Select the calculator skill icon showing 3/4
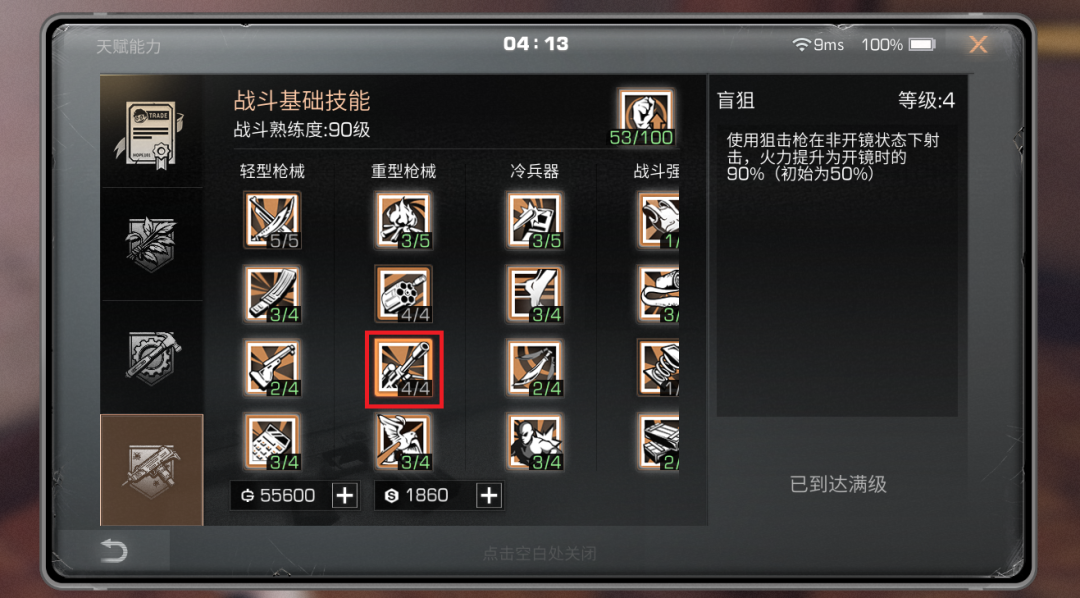Screen dimensions: 1080x598 273,442
